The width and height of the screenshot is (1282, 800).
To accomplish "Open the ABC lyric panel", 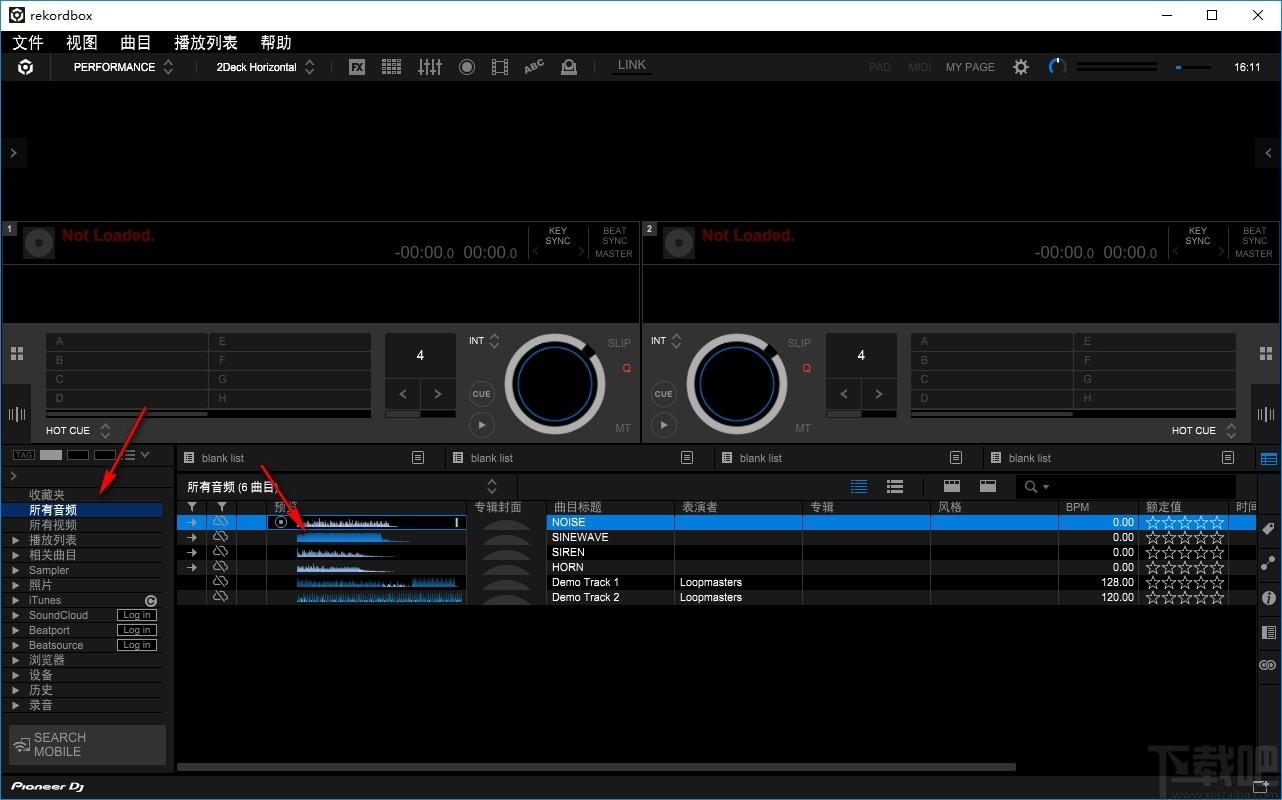I will coord(534,67).
